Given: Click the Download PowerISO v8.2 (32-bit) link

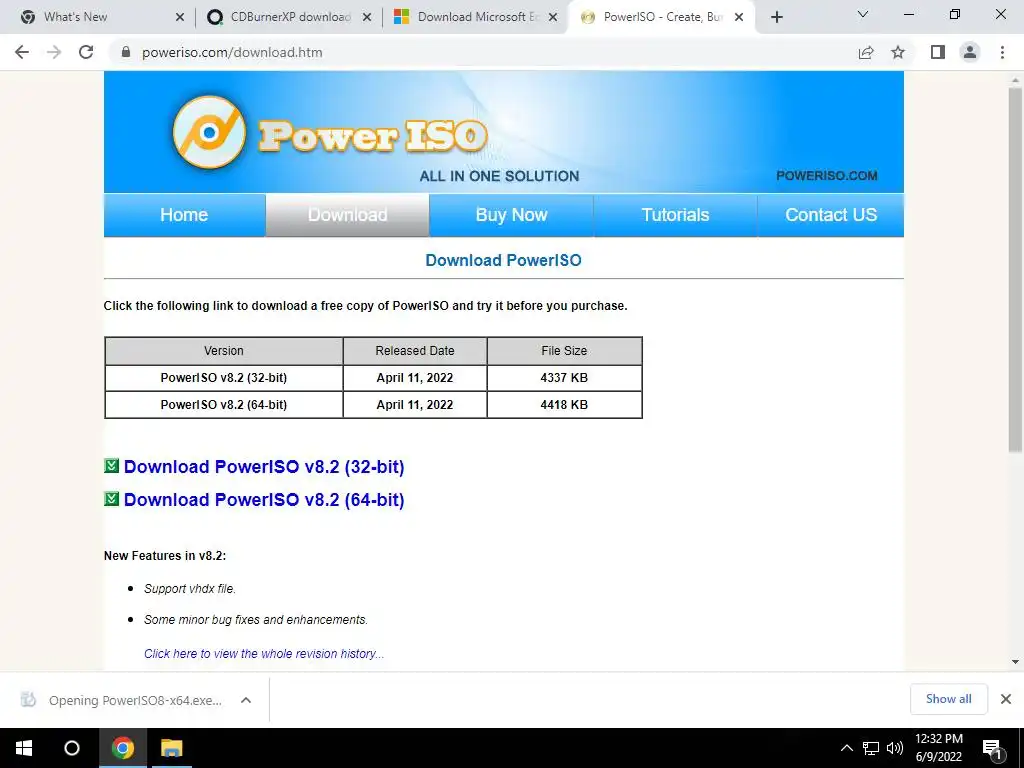Looking at the screenshot, I should (264, 467).
